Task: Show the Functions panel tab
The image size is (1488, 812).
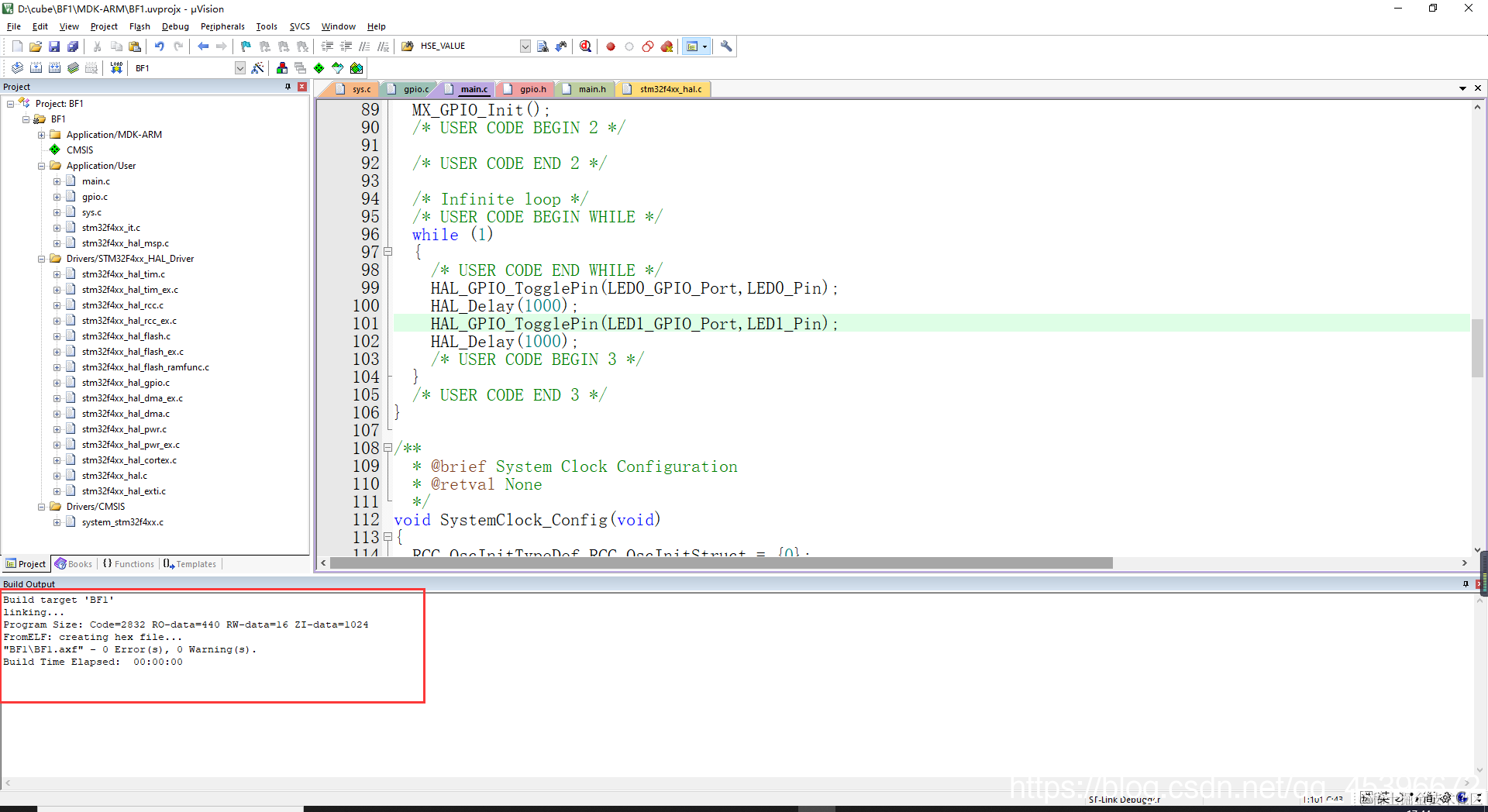Action: coord(129,564)
